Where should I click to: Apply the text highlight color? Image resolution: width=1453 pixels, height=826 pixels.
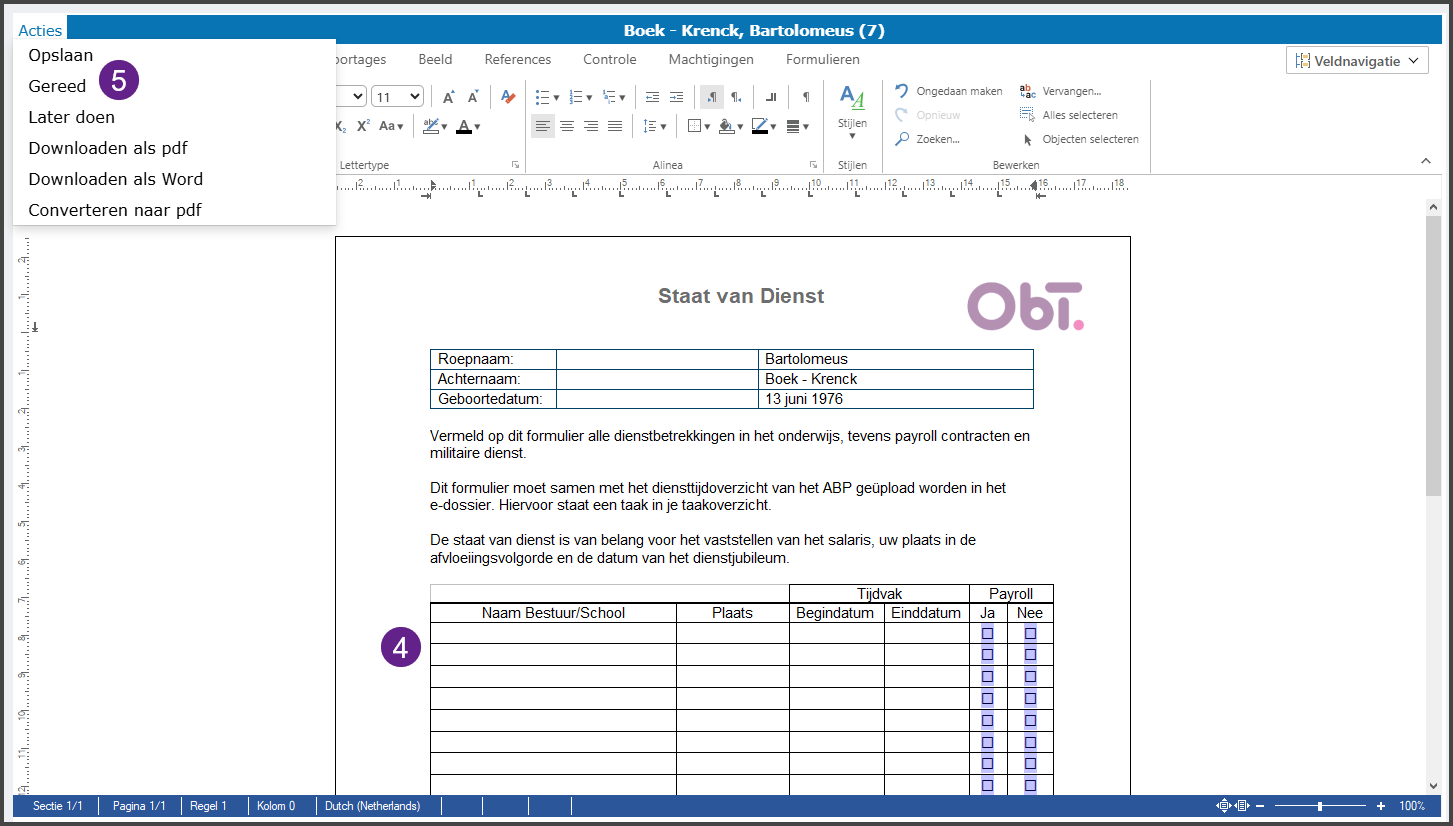(432, 126)
